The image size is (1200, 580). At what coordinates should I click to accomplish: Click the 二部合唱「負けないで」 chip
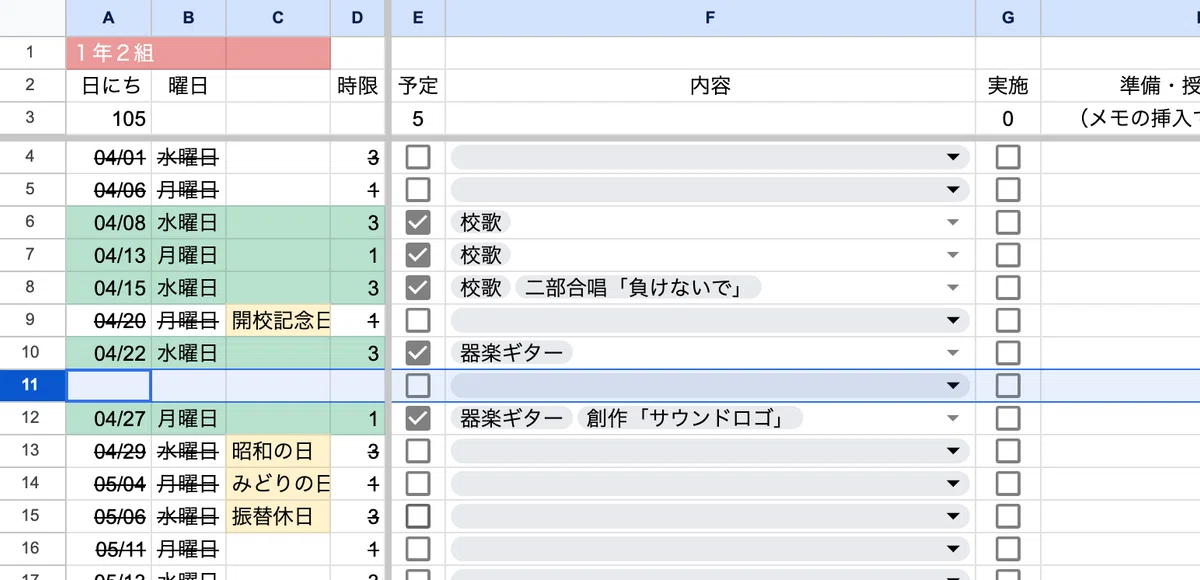(x=638, y=287)
